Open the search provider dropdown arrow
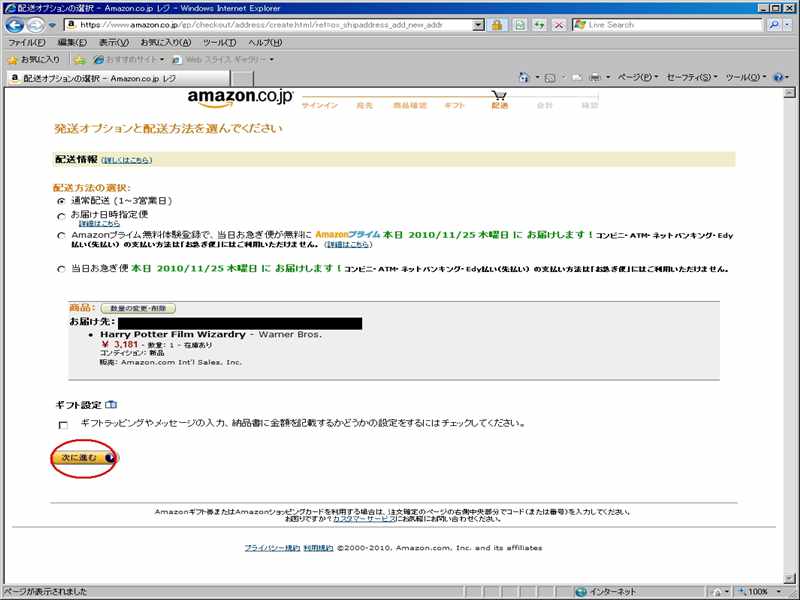The image size is (800, 600). (789, 24)
